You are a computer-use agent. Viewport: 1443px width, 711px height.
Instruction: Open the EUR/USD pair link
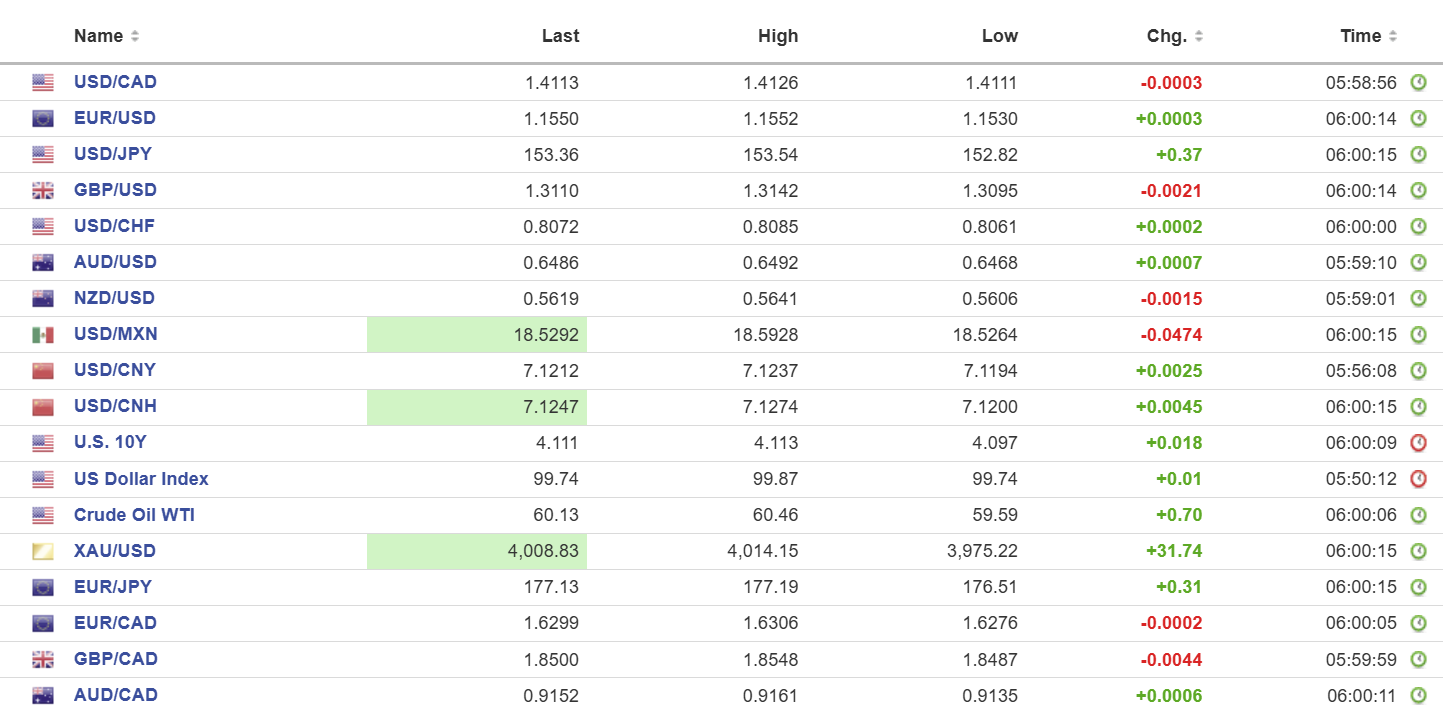(x=115, y=118)
